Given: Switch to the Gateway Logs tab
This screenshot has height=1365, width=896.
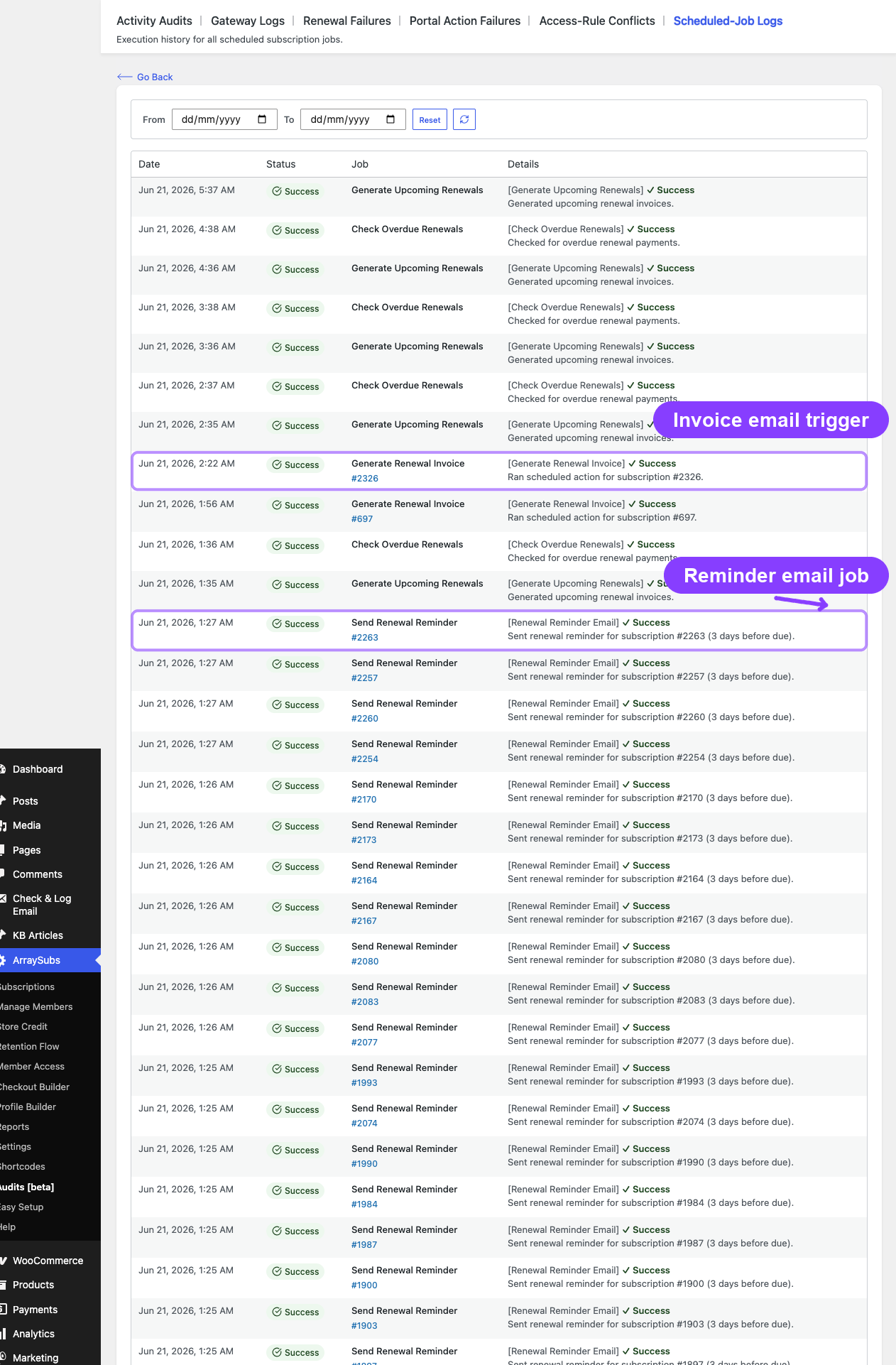Looking at the screenshot, I should pos(248,21).
